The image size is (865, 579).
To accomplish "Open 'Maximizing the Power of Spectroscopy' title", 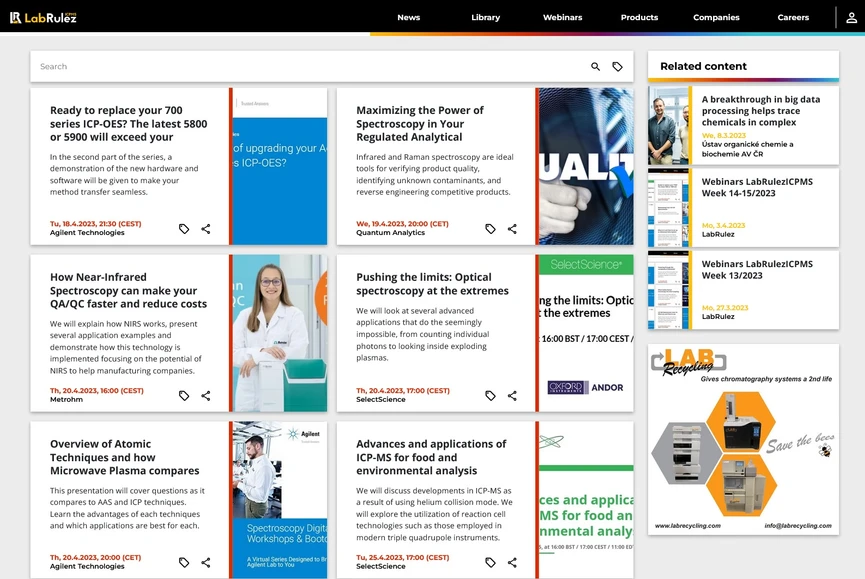I will coord(420,124).
